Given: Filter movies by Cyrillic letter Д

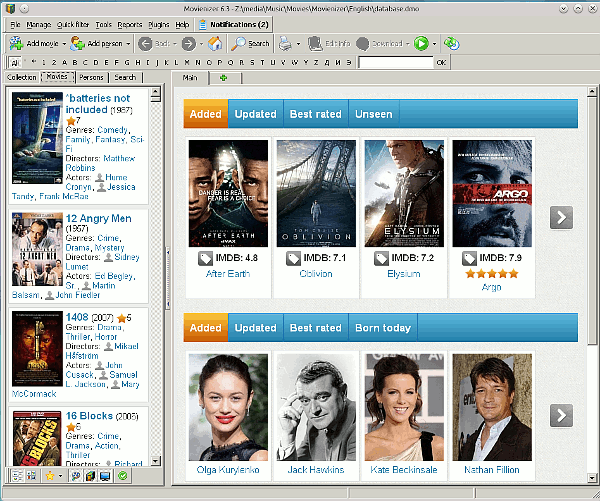Looking at the screenshot, I should (327, 62).
